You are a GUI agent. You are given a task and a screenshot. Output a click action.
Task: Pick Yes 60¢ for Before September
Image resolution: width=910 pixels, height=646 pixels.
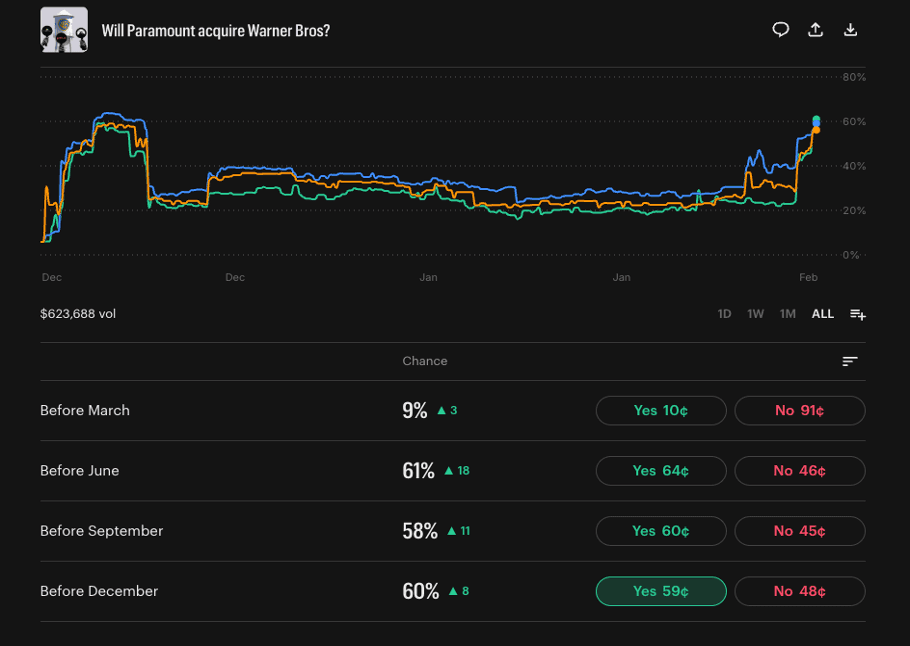661,531
